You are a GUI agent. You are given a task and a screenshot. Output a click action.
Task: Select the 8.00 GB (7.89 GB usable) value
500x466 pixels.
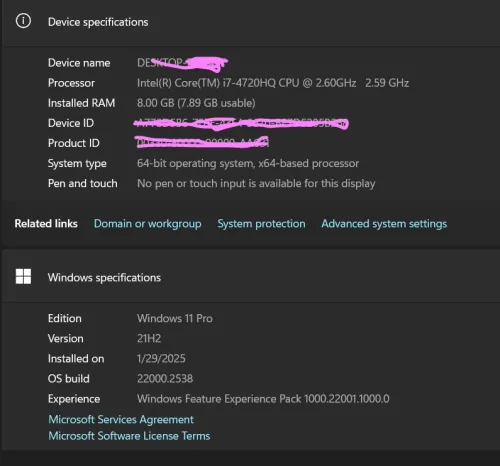pyautogui.click(x=196, y=103)
